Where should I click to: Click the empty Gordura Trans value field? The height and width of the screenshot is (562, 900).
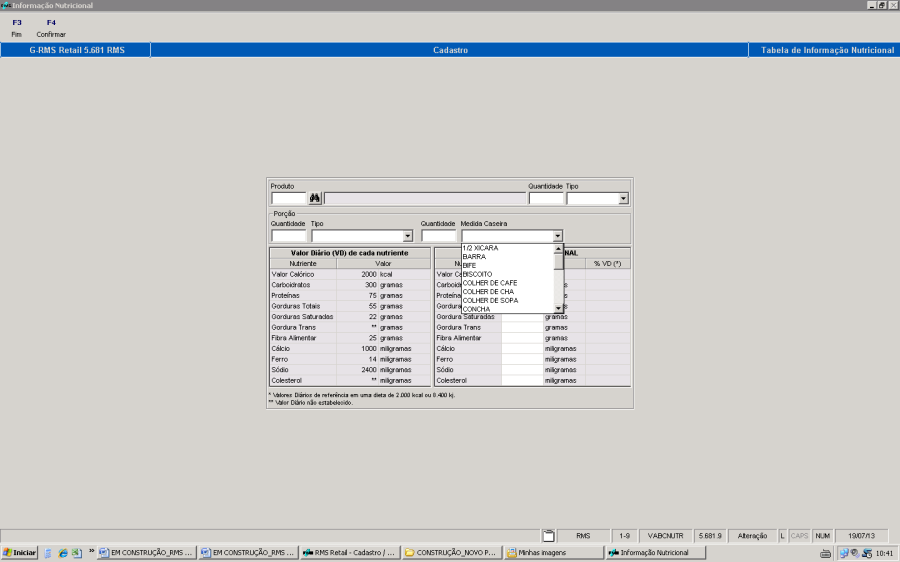tap(522, 327)
